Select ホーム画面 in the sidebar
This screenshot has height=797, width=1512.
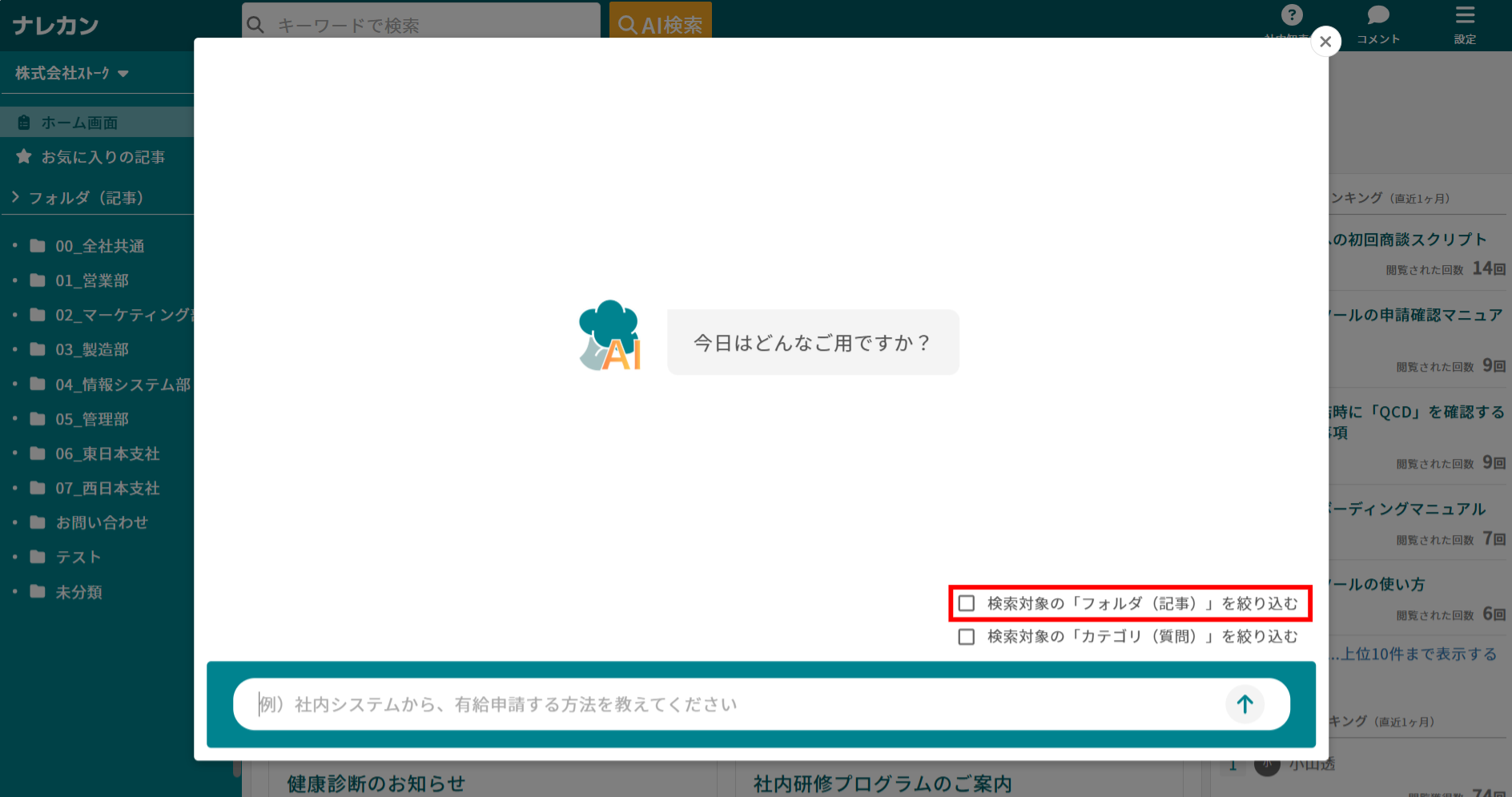click(80, 122)
